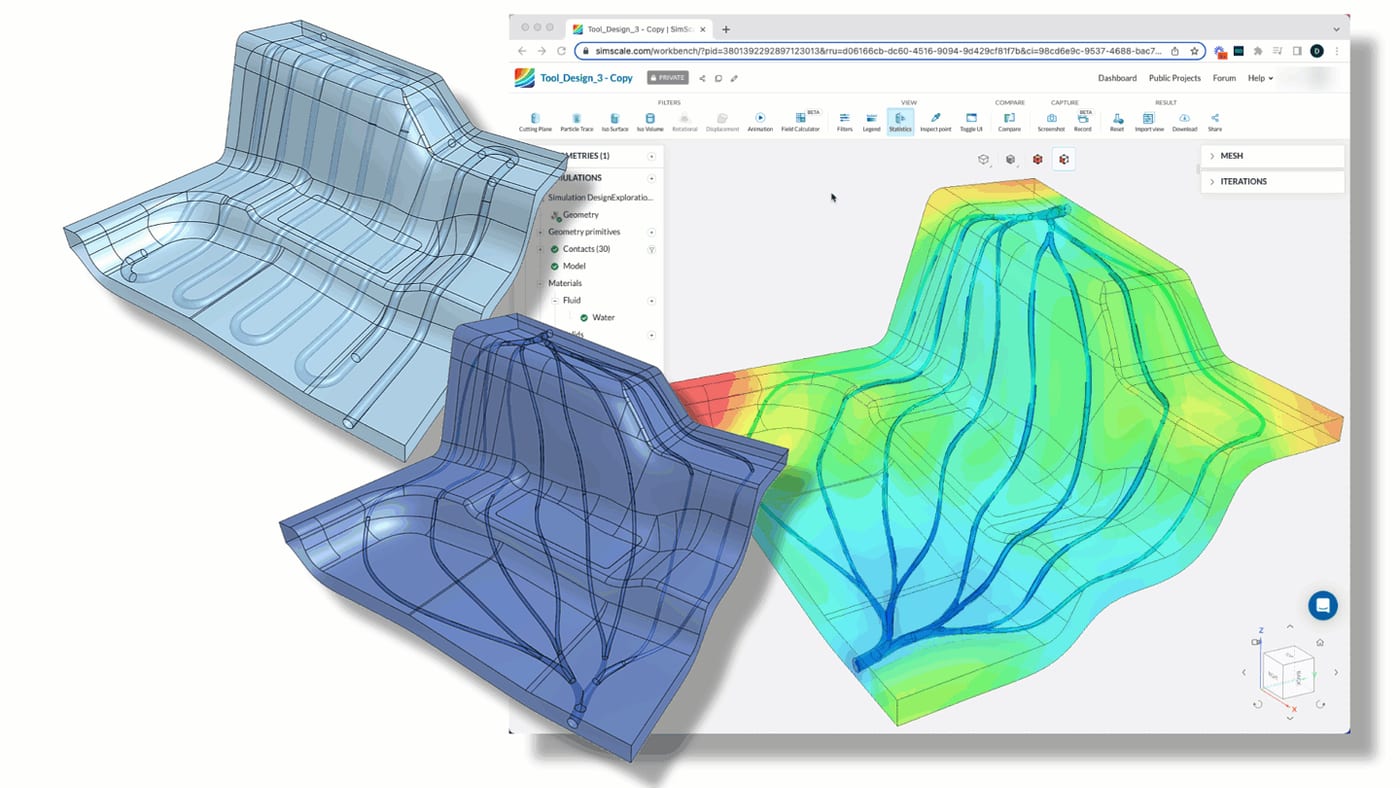Take a Screenshot of the viewer
The width and height of the screenshot is (1400, 788).
click(x=1051, y=122)
